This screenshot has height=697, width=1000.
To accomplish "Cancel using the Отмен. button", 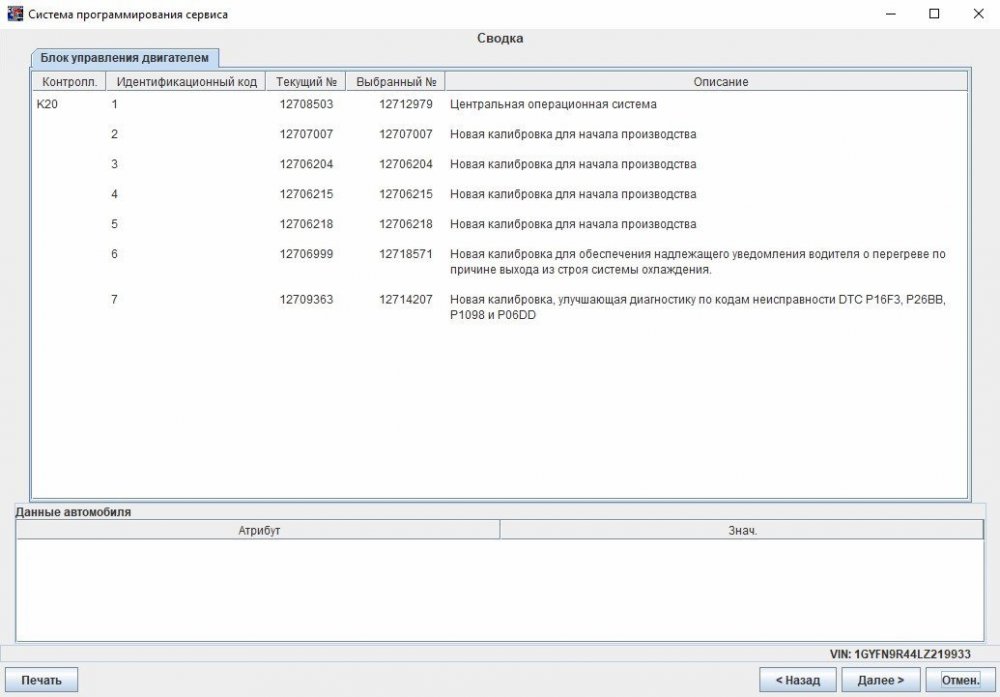I will coord(960,680).
